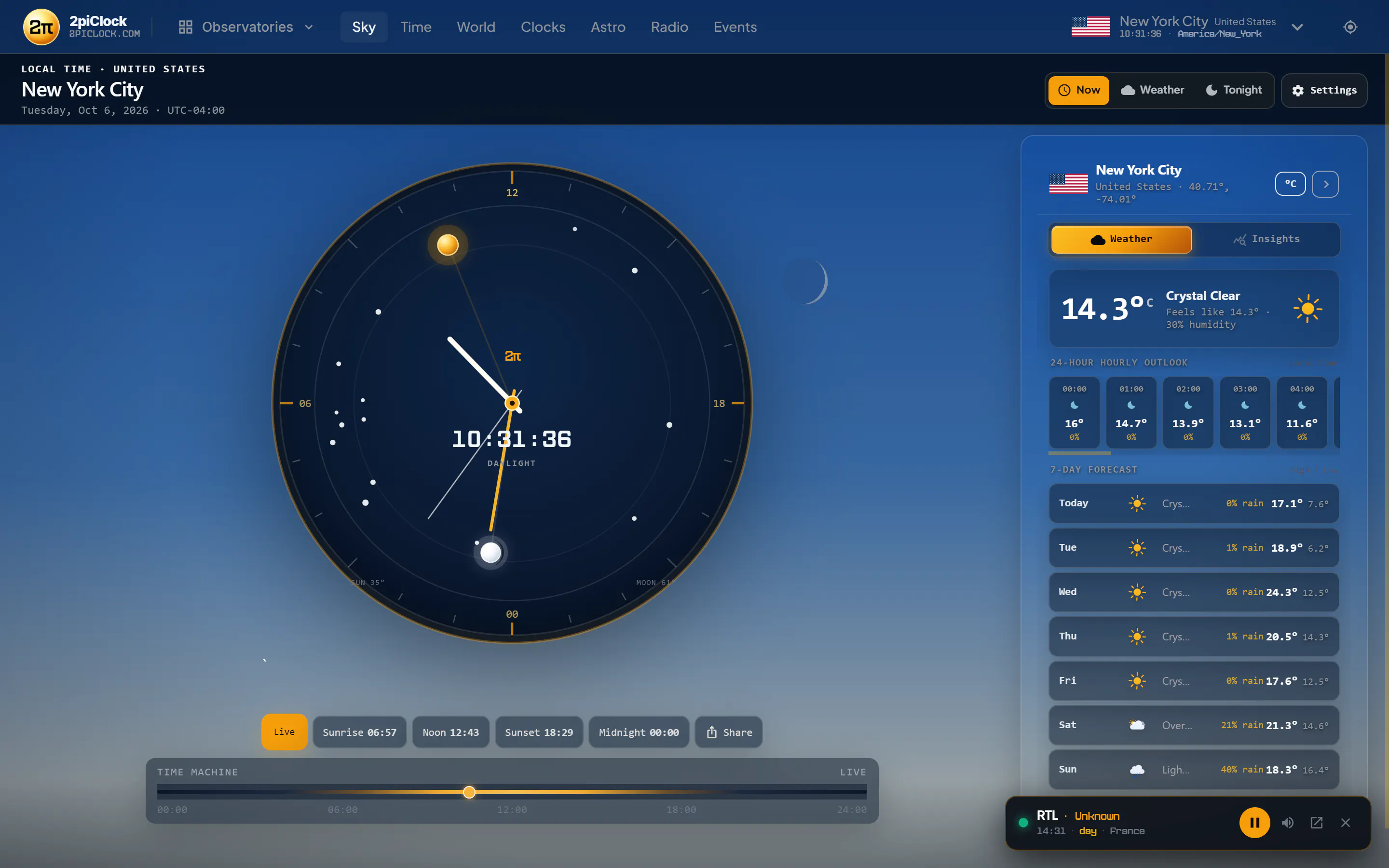
Task: Open the Time tab
Action: tap(416, 27)
